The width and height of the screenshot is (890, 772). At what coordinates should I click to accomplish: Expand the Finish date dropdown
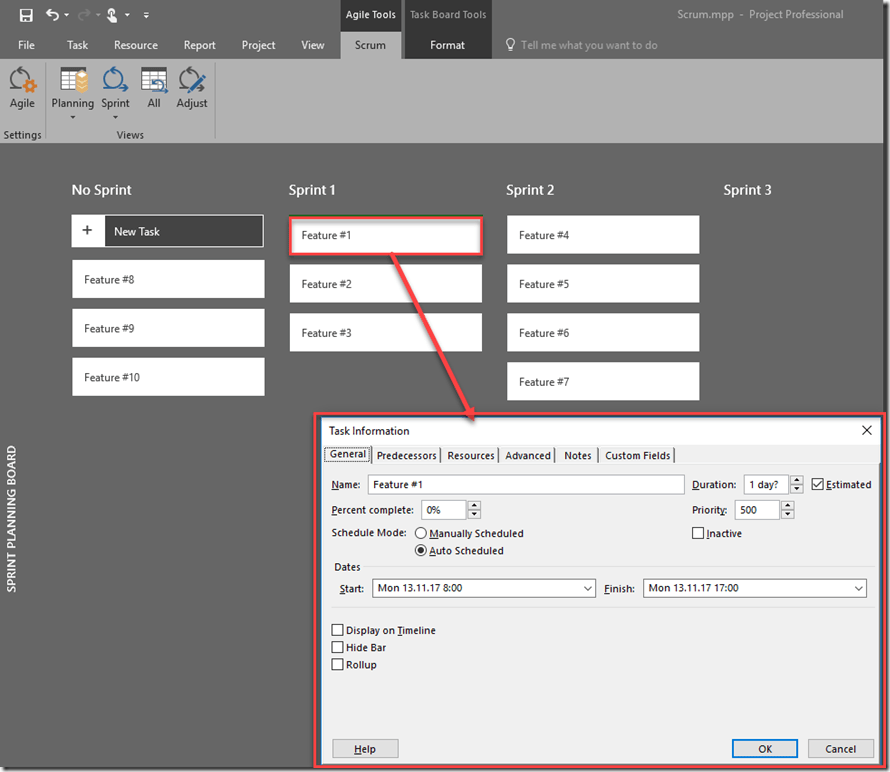[859, 588]
